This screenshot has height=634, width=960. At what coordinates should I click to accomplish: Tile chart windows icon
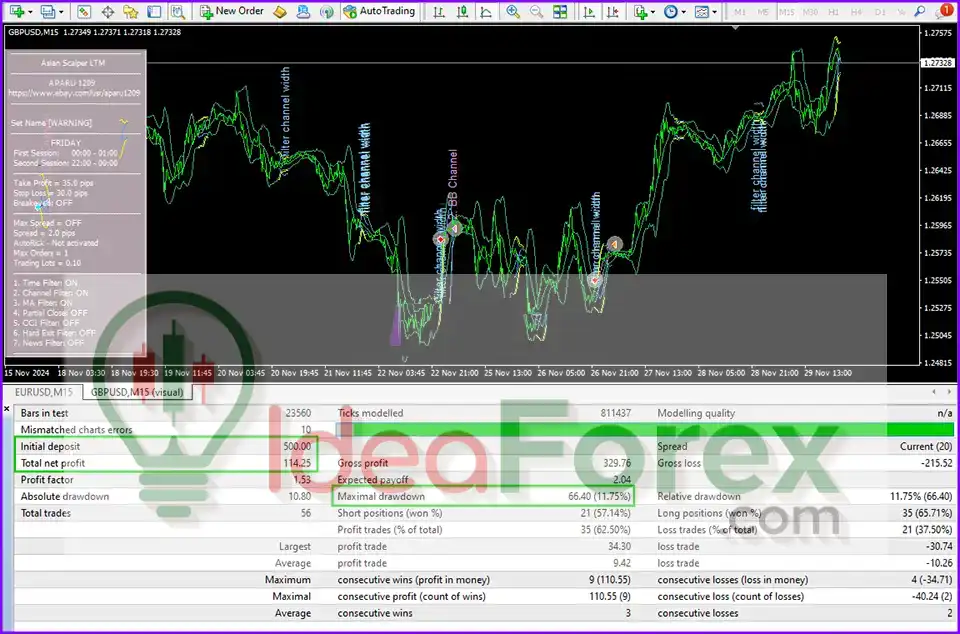pyautogui.click(x=560, y=12)
